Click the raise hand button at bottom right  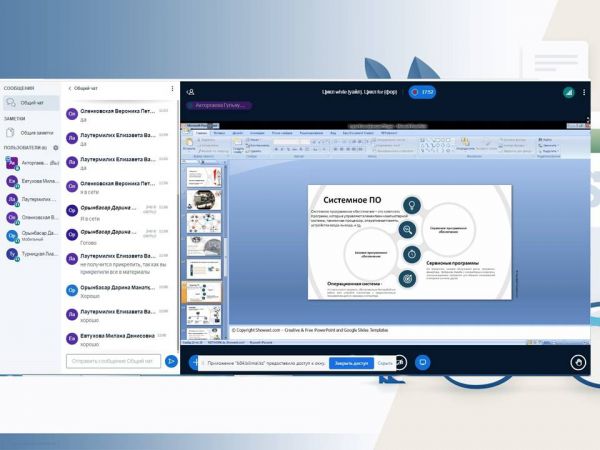[577, 362]
